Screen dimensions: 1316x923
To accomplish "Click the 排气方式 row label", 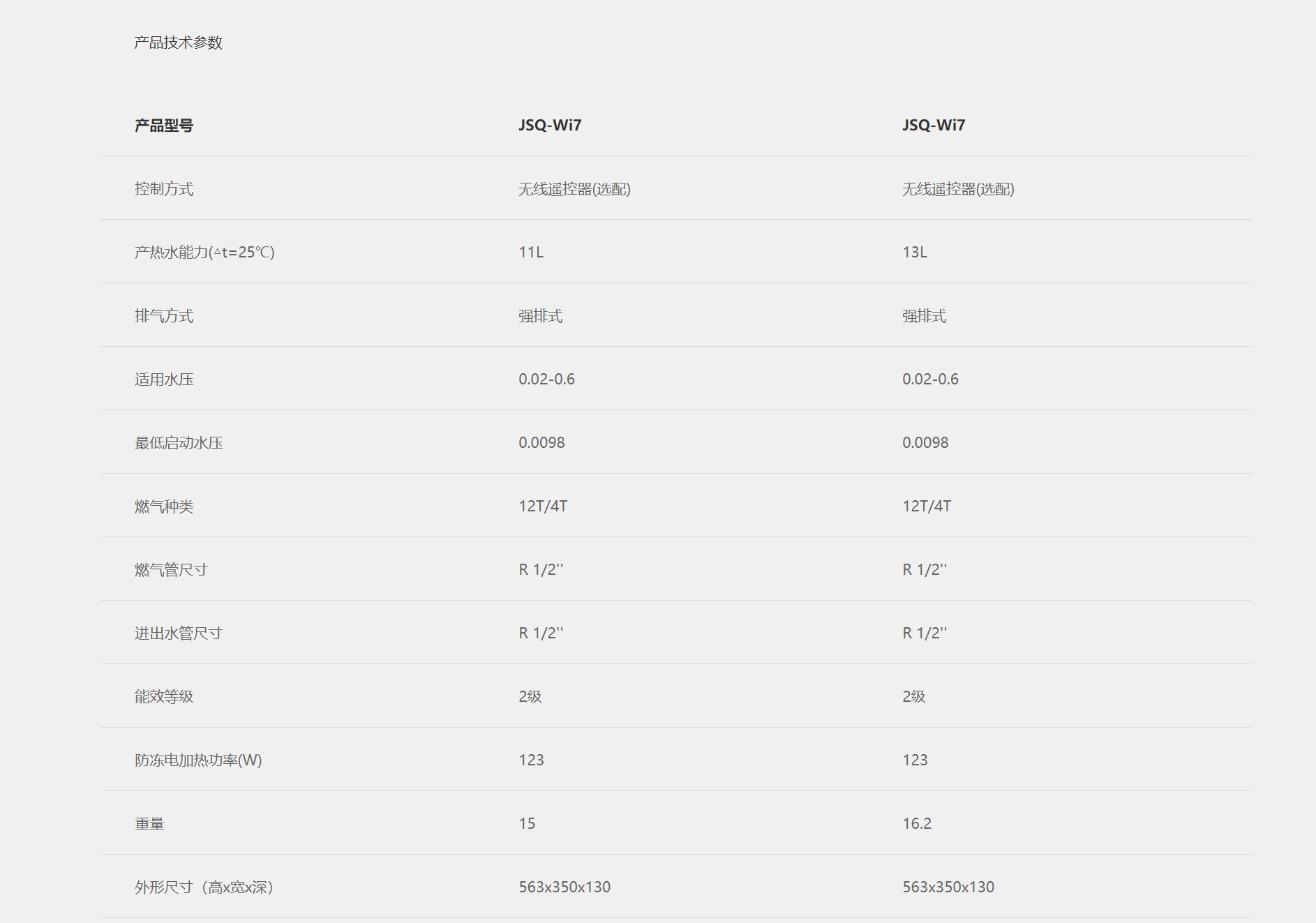I will pos(164,316).
